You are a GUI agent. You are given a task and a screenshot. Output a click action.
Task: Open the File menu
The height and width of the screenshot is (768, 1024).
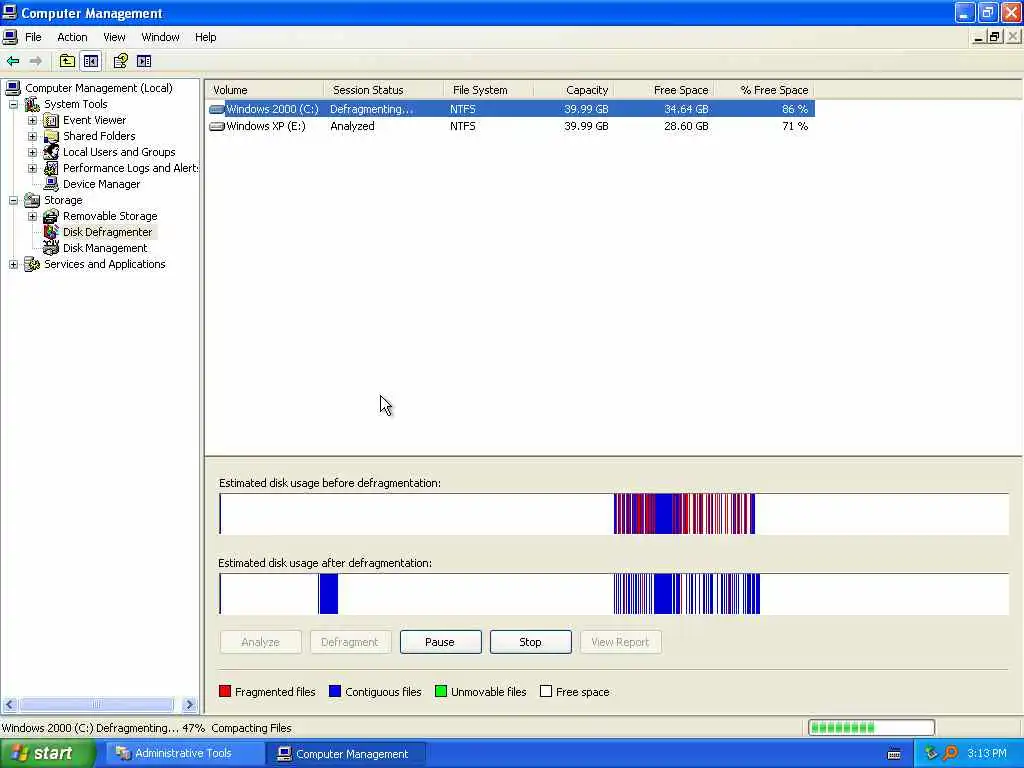tap(33, 37)
